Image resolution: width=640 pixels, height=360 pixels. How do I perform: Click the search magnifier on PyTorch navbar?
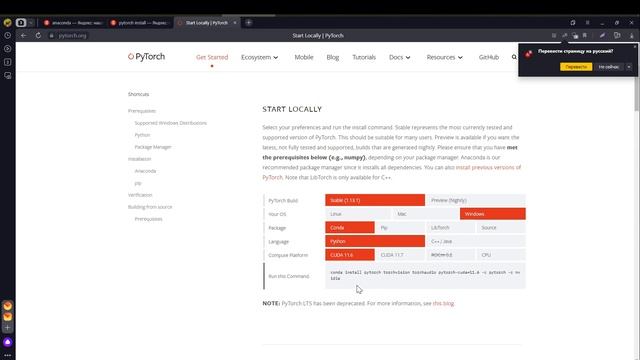click(514, 57)
